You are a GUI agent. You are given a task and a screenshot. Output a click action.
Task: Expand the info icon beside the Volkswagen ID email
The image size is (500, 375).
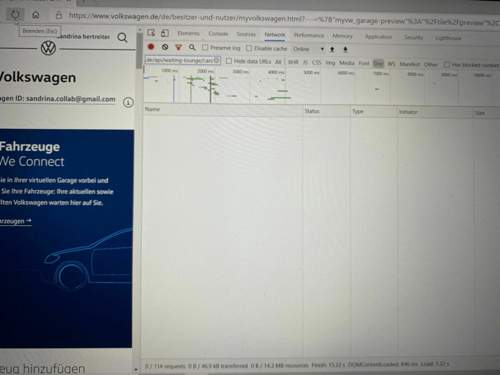(128, 102)
